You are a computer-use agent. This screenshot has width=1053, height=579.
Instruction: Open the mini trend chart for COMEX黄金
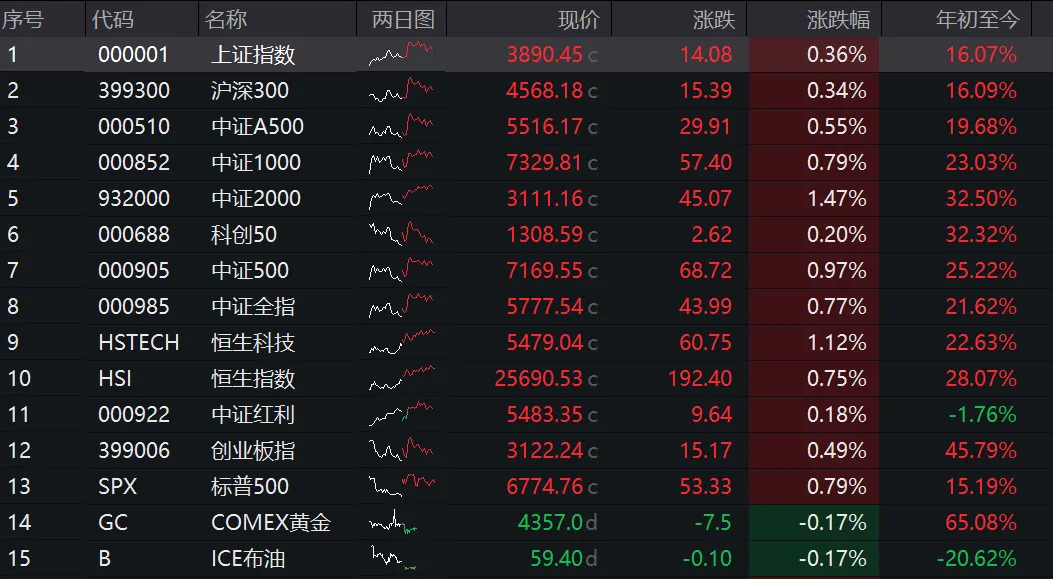[394, 522]
